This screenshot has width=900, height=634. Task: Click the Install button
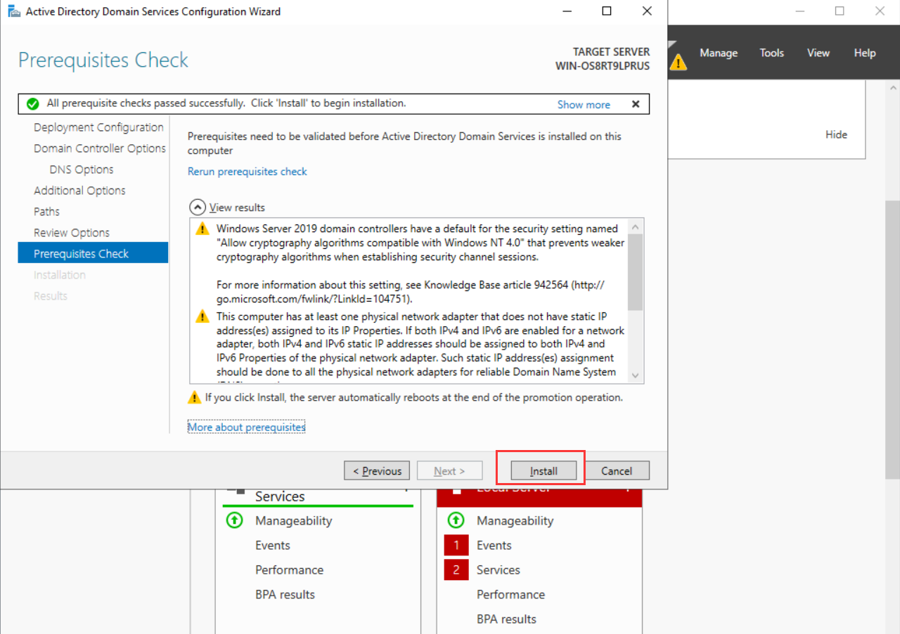(x=543, y=471)
